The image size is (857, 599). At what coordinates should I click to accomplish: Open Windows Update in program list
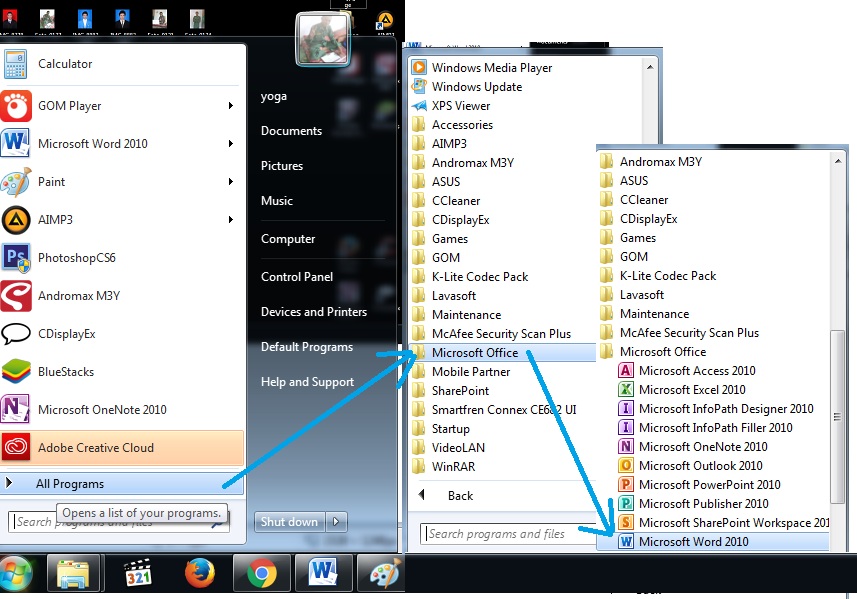point(477,87)
